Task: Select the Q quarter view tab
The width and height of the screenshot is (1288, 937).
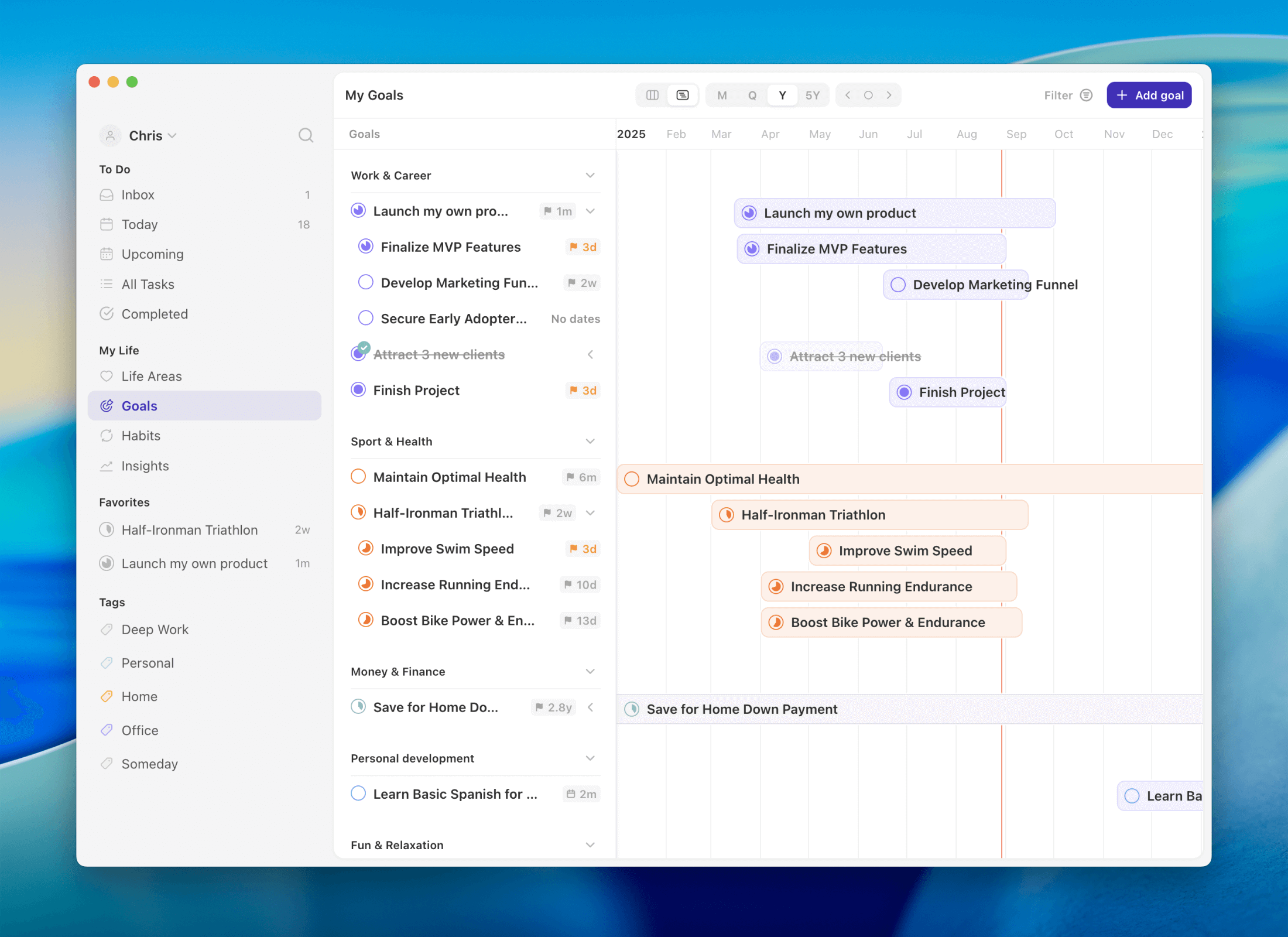Action: click(x=752, y=95)
